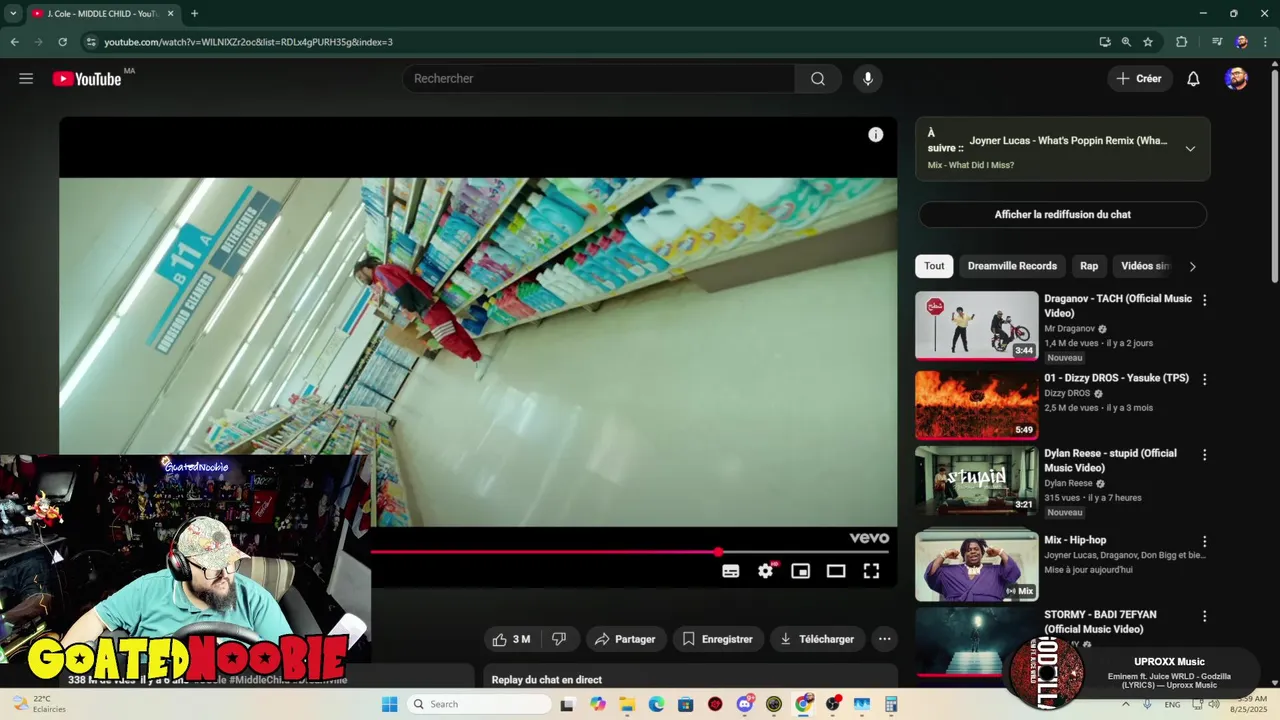Viewport: 1280px width, 720px height.
Task: Save the video with Enregistrer
Action: [x=718, y=639]
